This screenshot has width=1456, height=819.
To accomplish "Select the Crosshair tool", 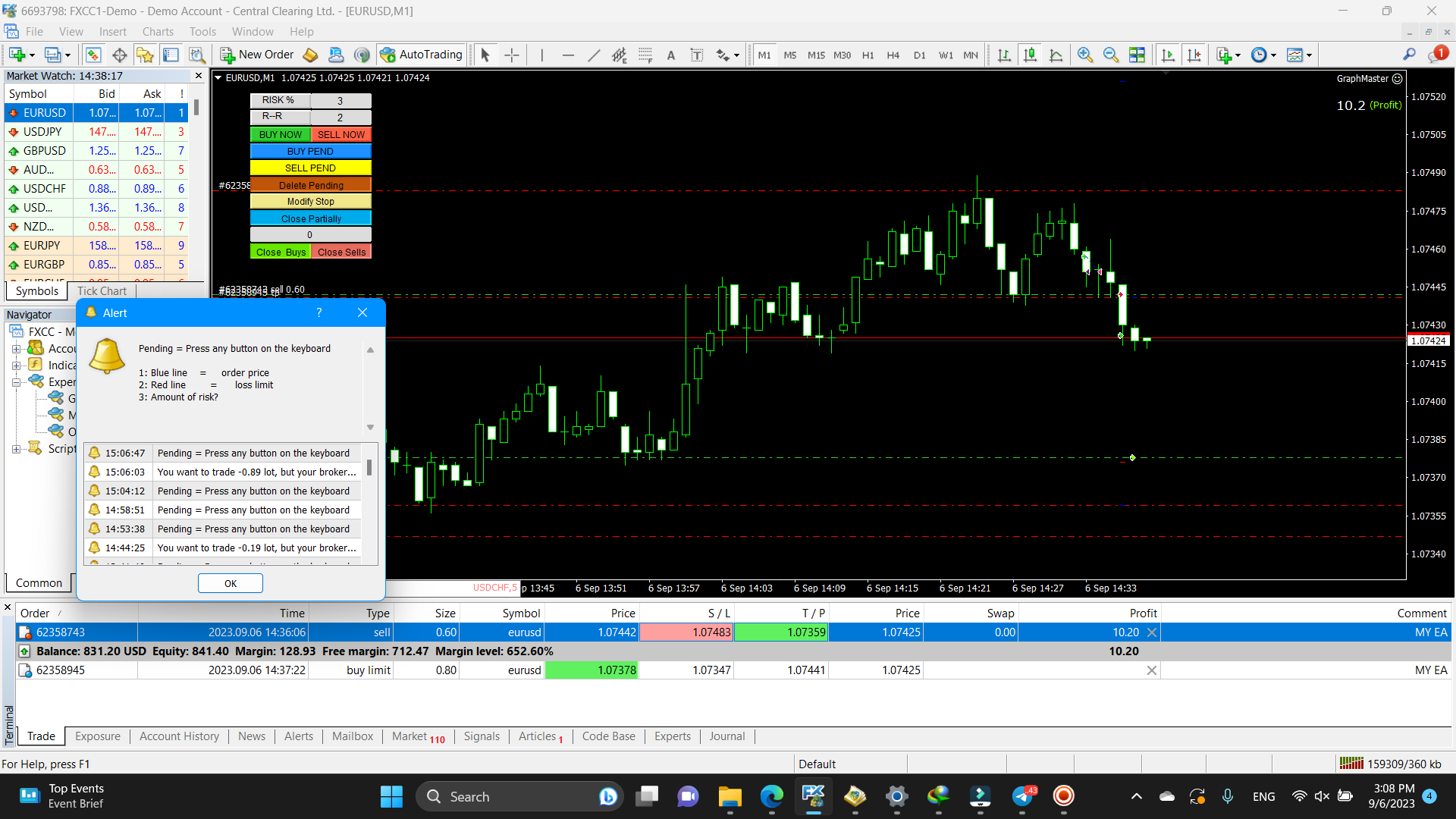I will tap(511, 55).
